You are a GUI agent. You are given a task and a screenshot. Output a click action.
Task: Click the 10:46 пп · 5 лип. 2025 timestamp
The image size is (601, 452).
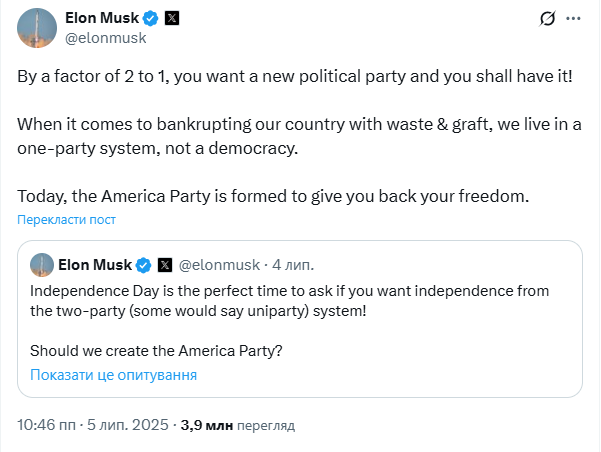94,425
